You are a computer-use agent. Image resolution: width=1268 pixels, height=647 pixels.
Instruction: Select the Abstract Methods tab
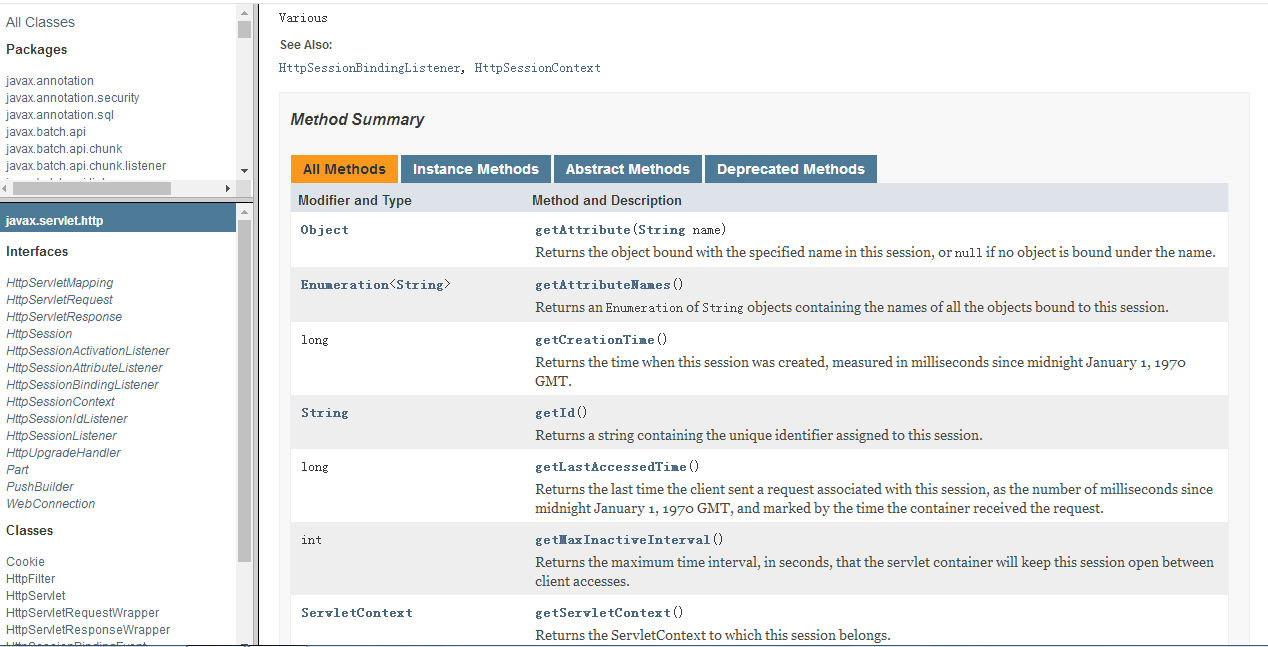coord(627,169)
